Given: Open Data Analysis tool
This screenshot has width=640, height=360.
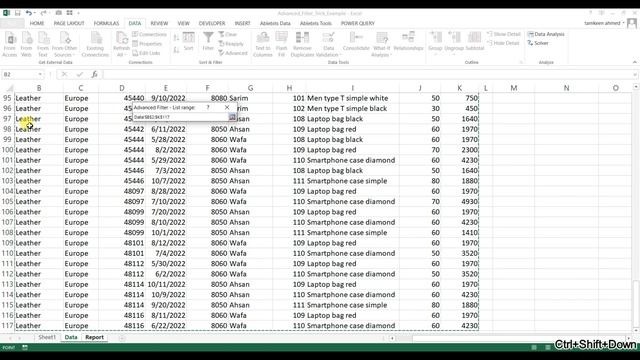Looking at the screenshot, I should (546, 34).
